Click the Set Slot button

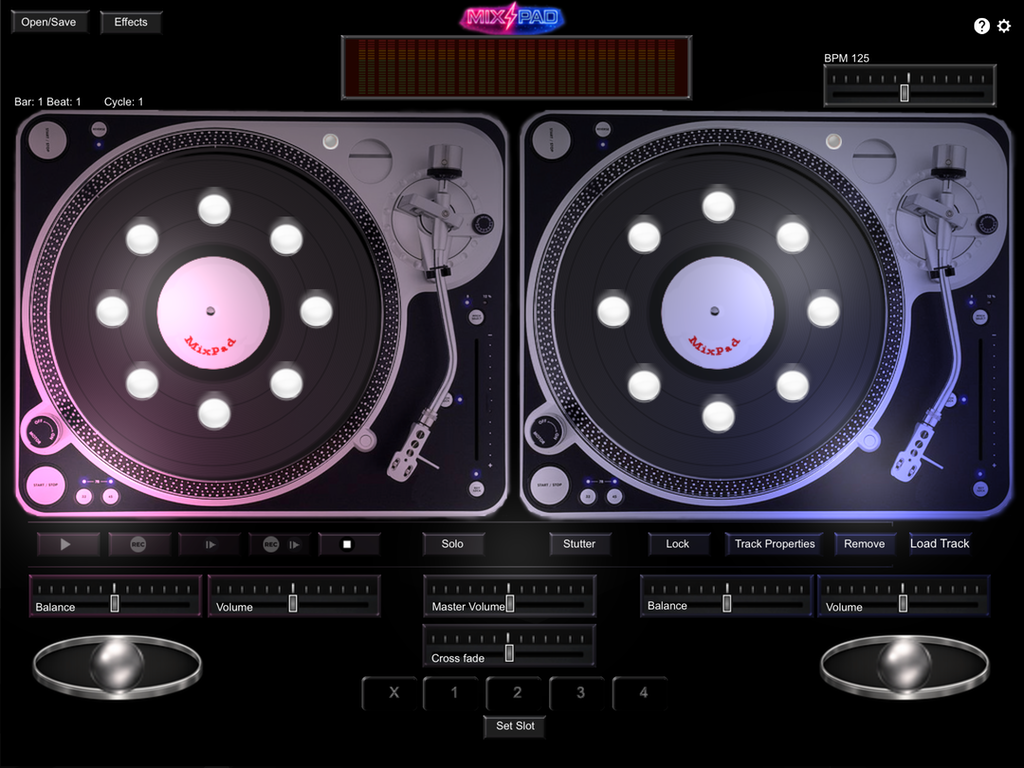515,726
